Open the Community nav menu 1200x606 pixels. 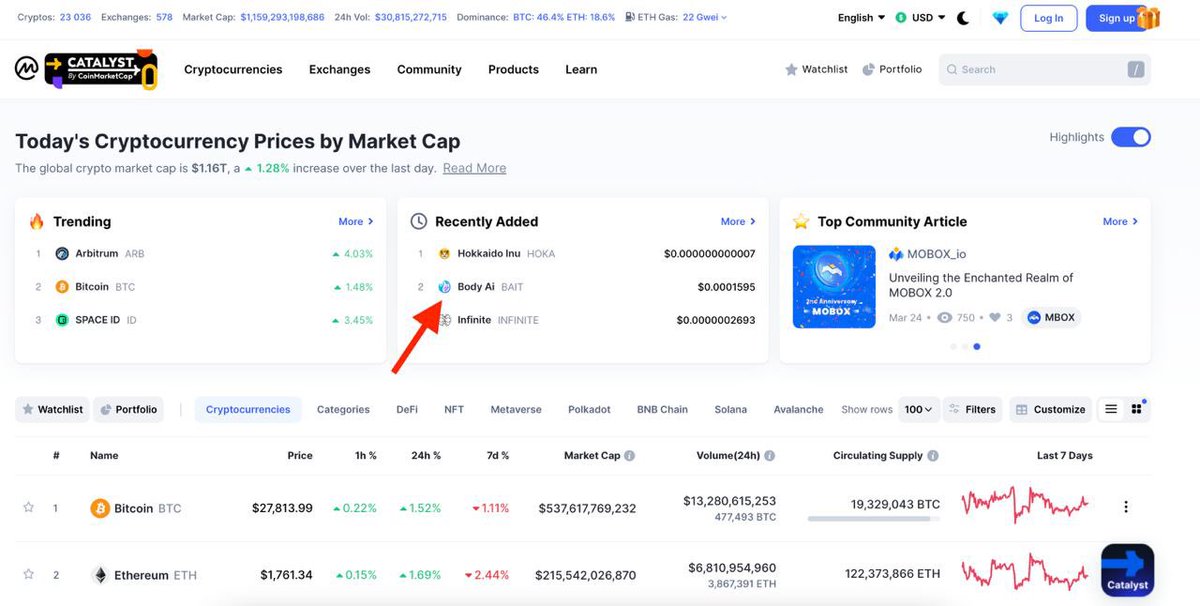click(x=429, y=69)
